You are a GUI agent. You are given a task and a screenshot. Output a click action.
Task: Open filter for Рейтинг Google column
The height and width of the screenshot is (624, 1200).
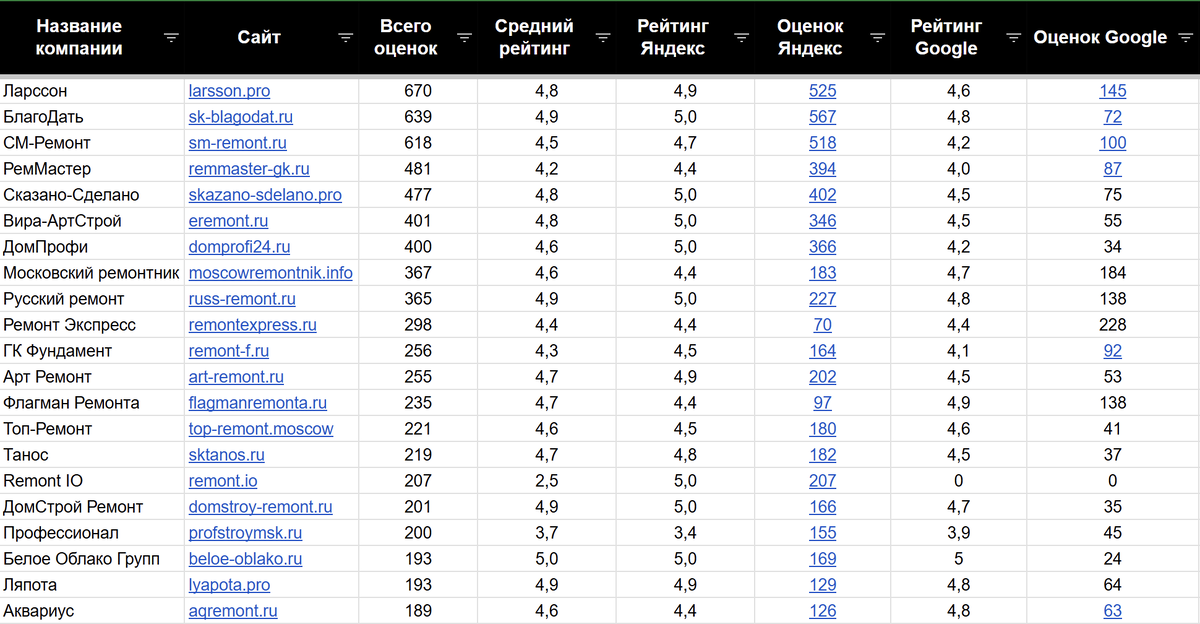(1013, 38)
